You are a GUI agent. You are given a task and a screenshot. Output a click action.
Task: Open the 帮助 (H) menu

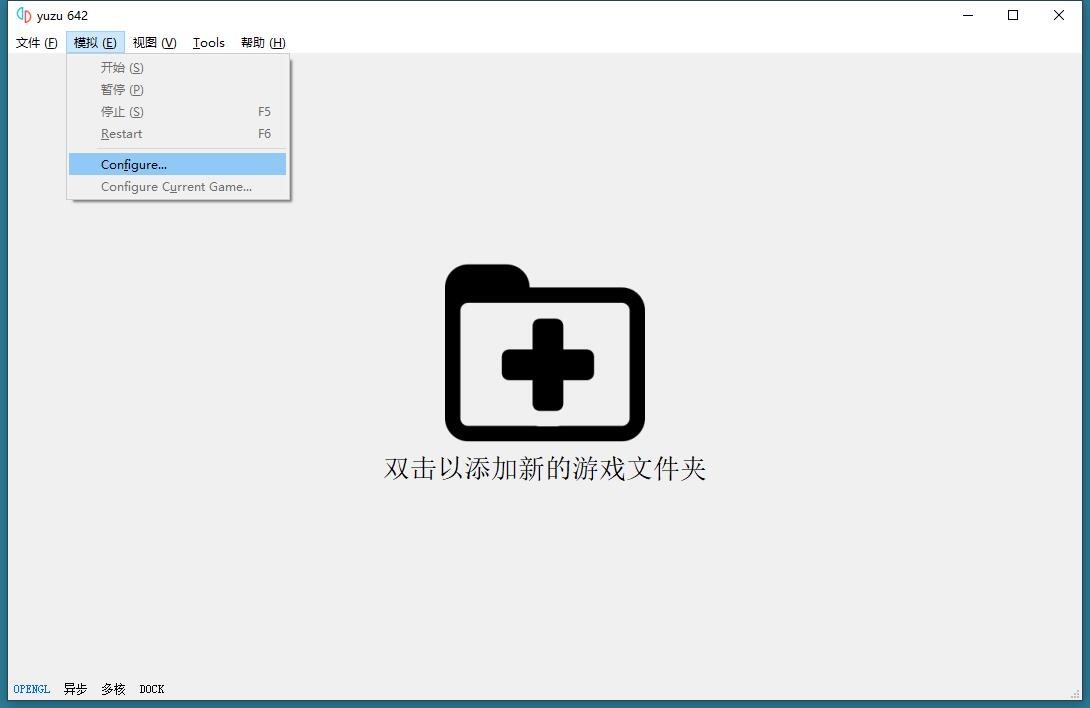click(262, 42)
